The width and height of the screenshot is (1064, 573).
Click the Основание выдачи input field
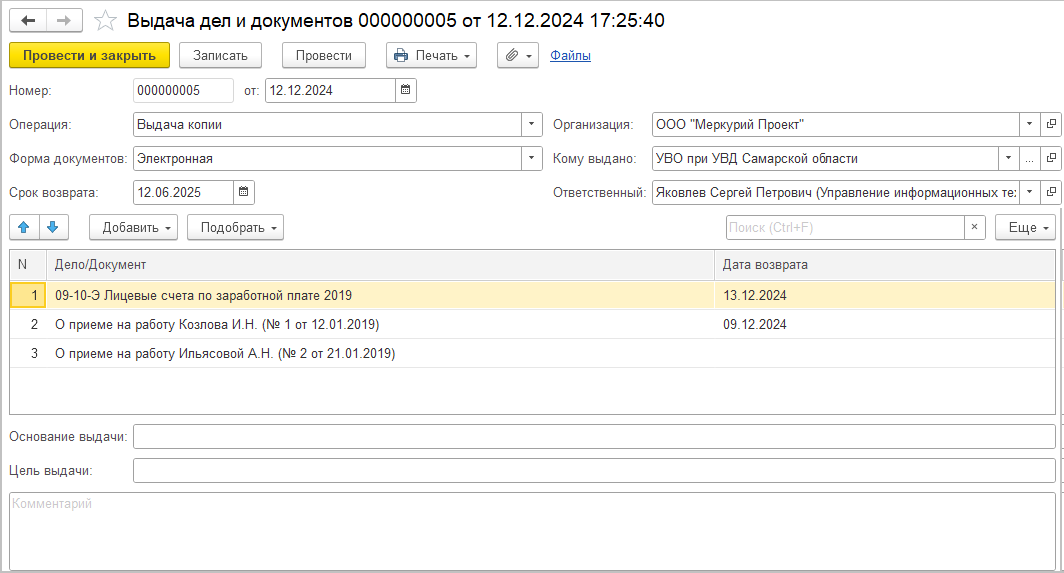tap(594, 437)
